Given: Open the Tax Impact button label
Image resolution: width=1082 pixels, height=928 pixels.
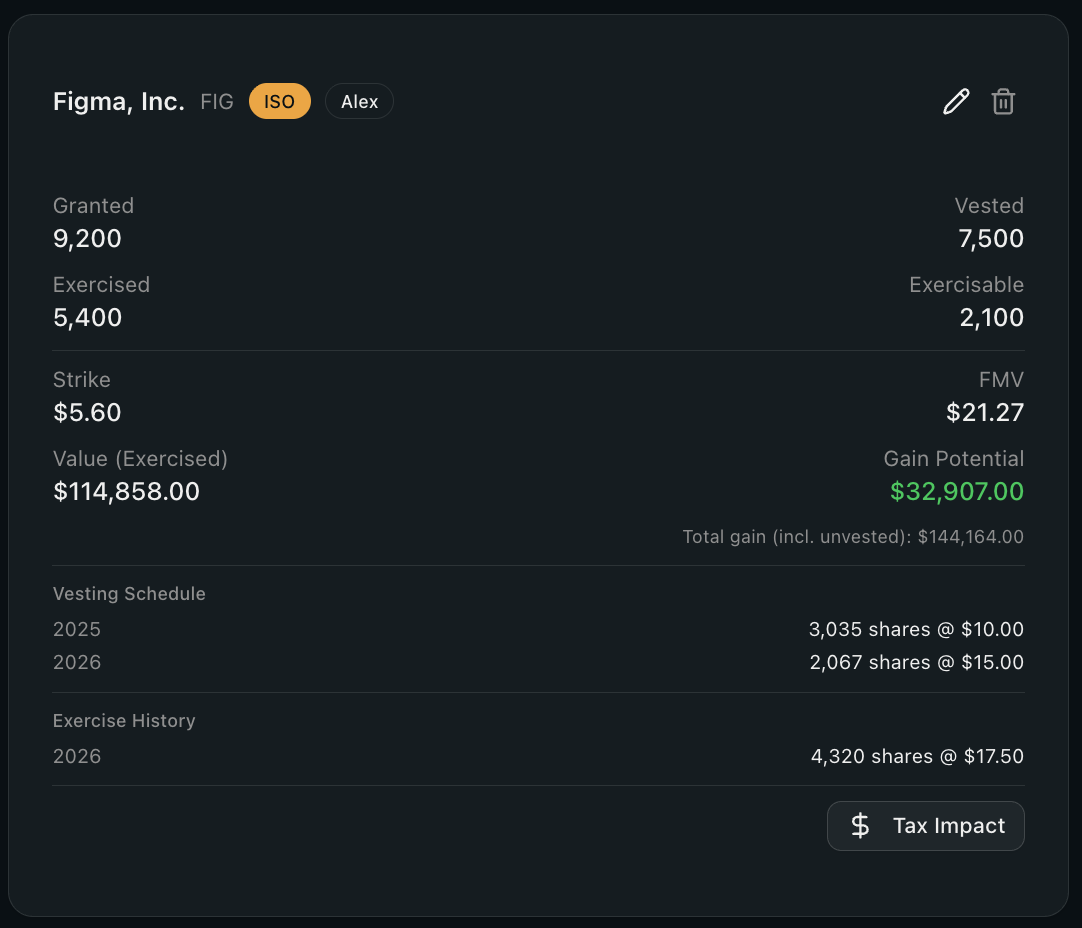Looking at the screenshot, I should click(948, 826).
